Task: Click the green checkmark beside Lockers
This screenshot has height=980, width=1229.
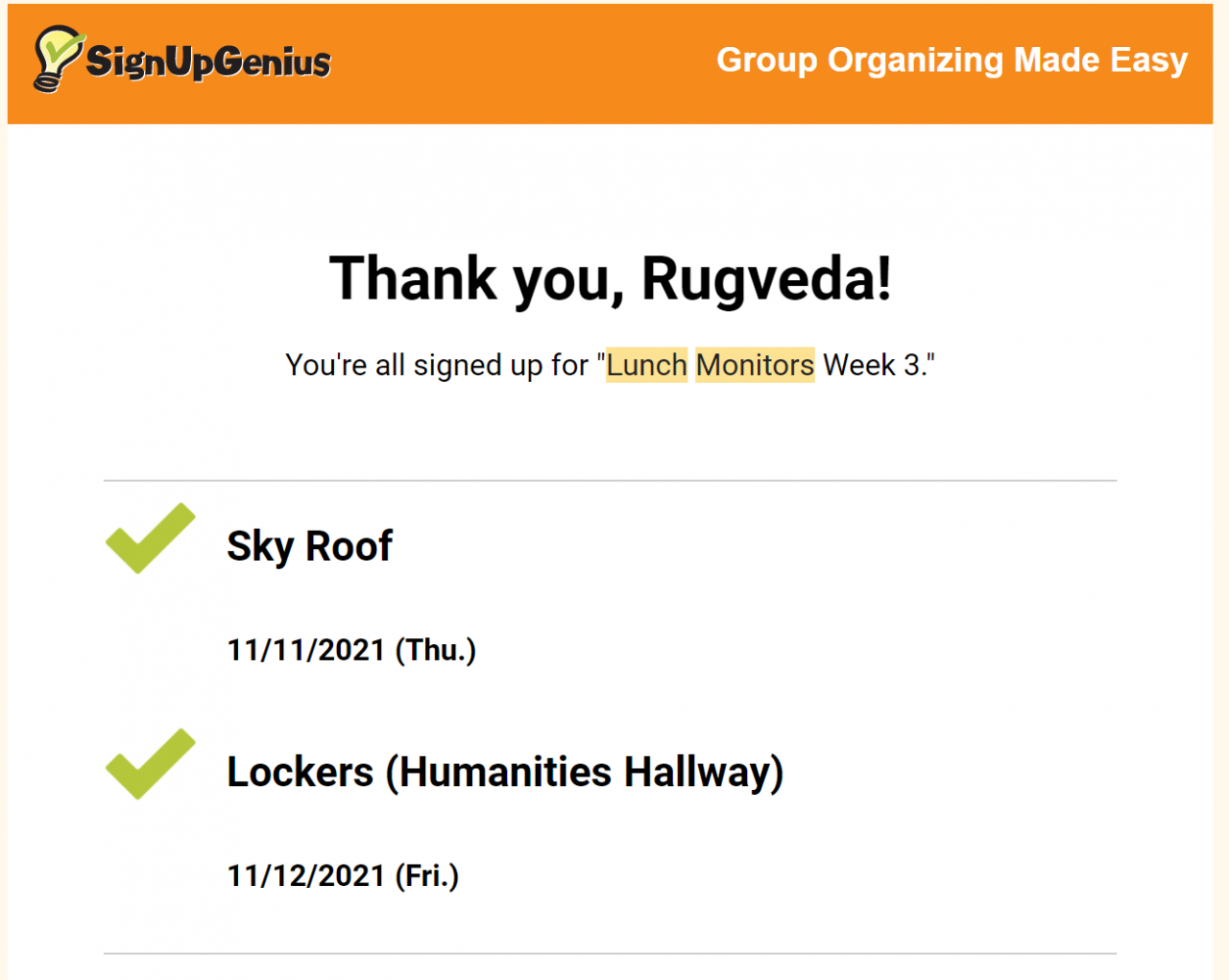Action: [150, 764]
